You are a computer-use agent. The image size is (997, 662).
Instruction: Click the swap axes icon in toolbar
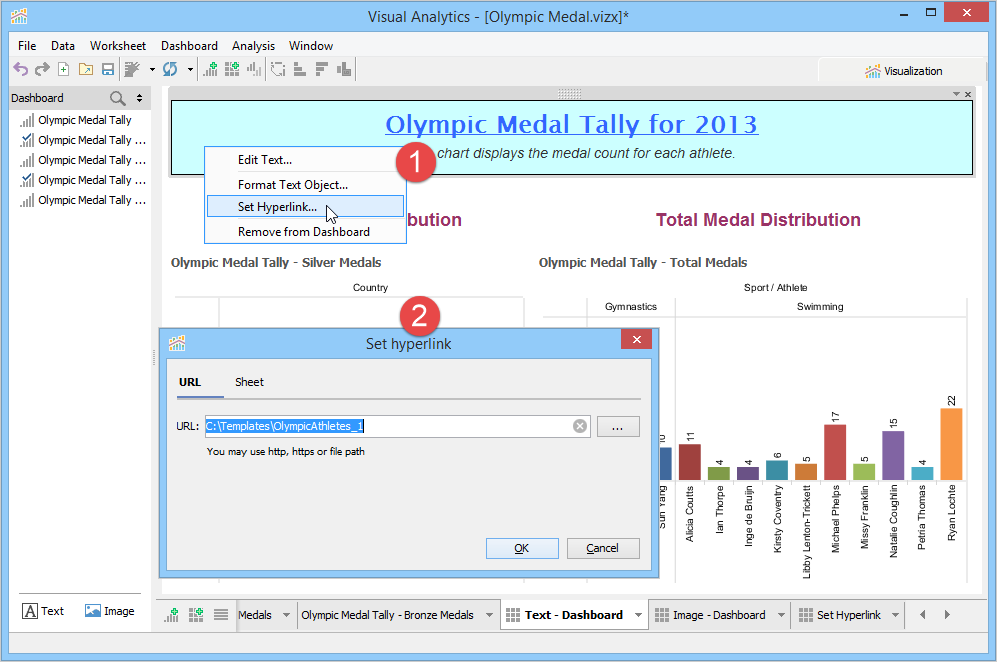click(x=278, y=69)
